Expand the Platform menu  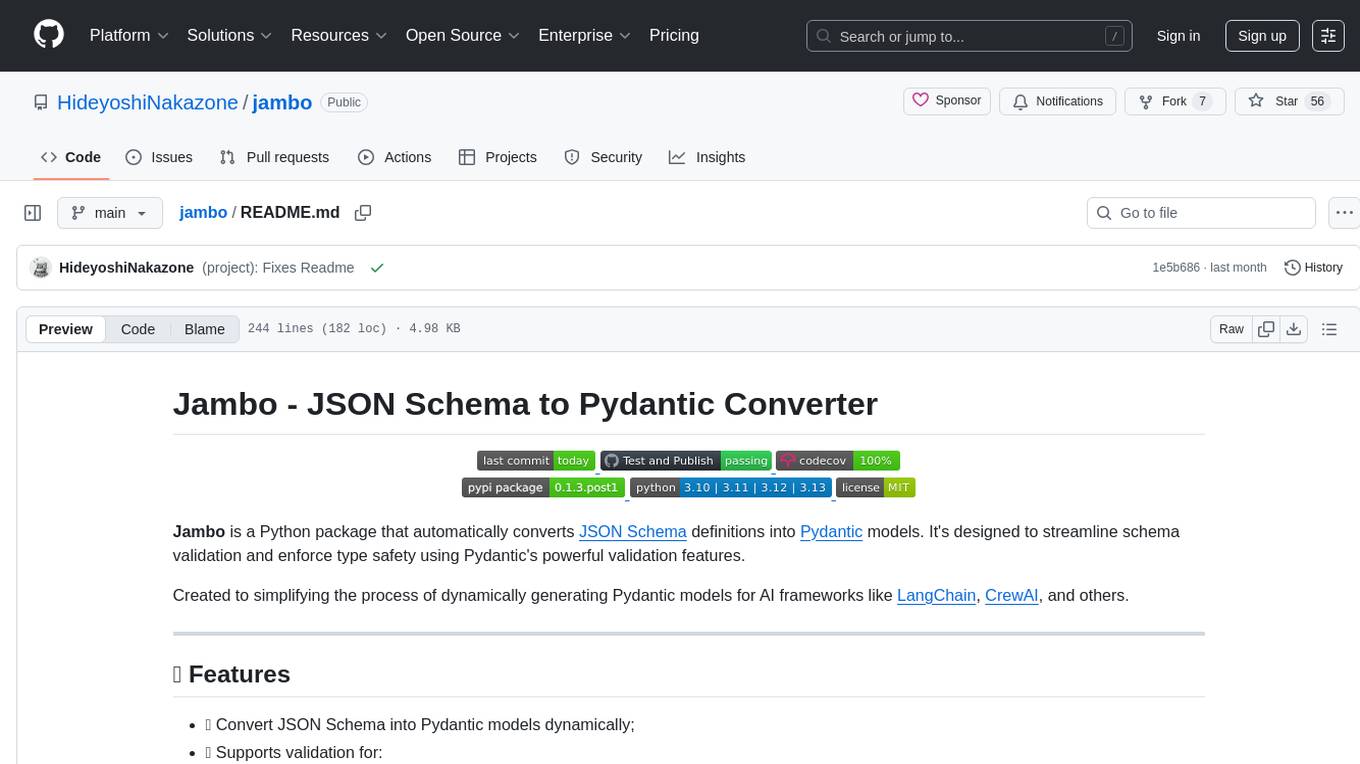129,35
